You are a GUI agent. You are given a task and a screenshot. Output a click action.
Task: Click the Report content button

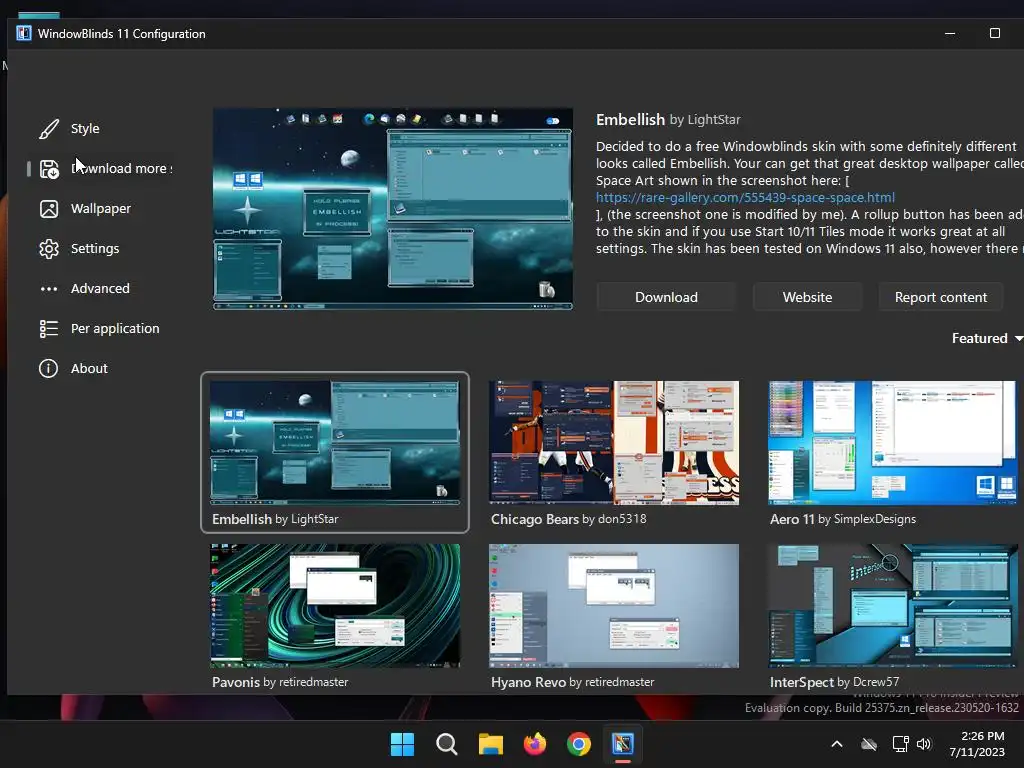pos(940,297)
